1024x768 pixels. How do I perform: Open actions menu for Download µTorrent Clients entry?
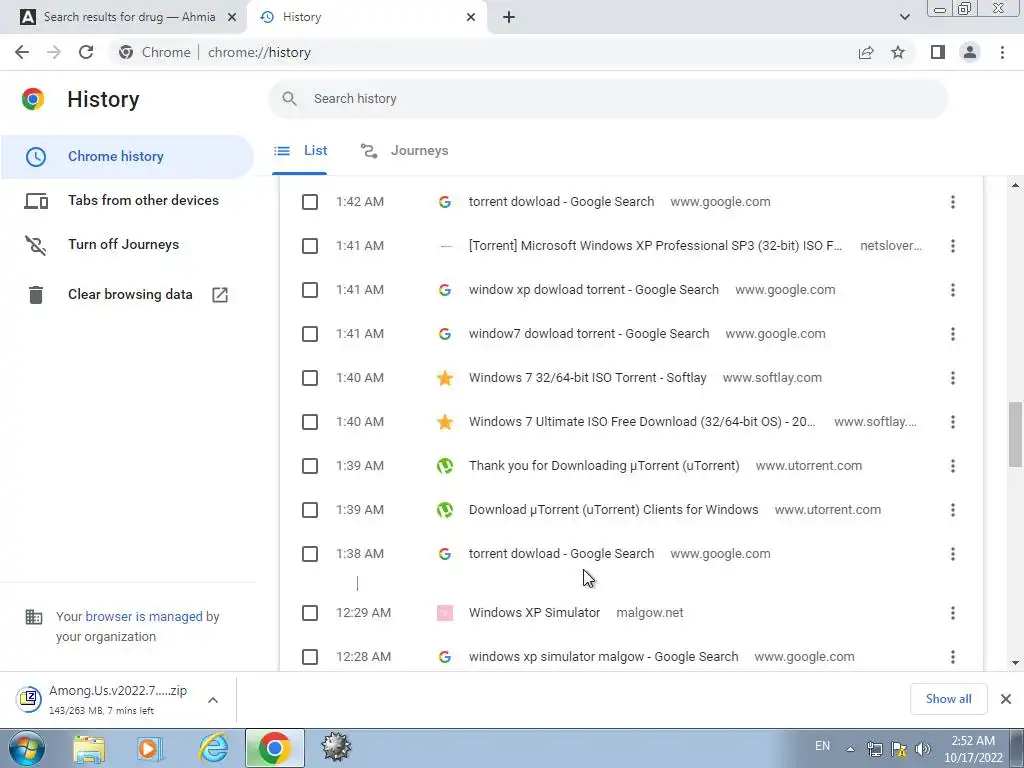(x=953, y=510)
